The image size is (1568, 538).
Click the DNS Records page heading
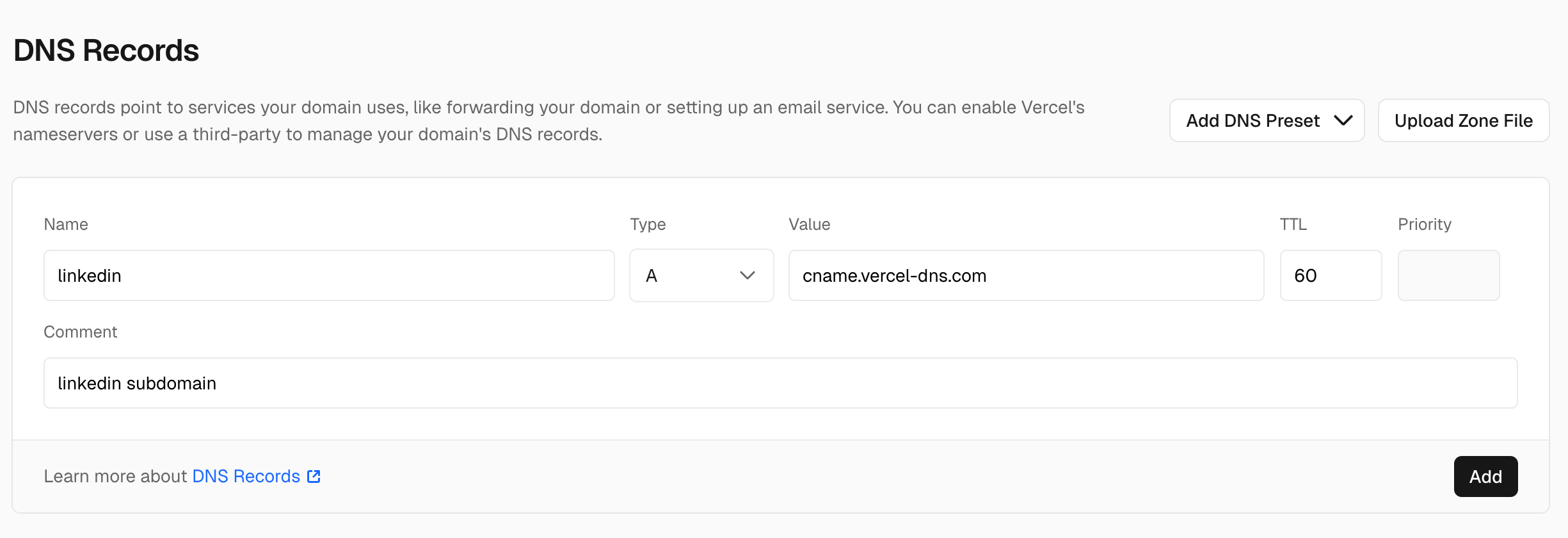(106, 50)
